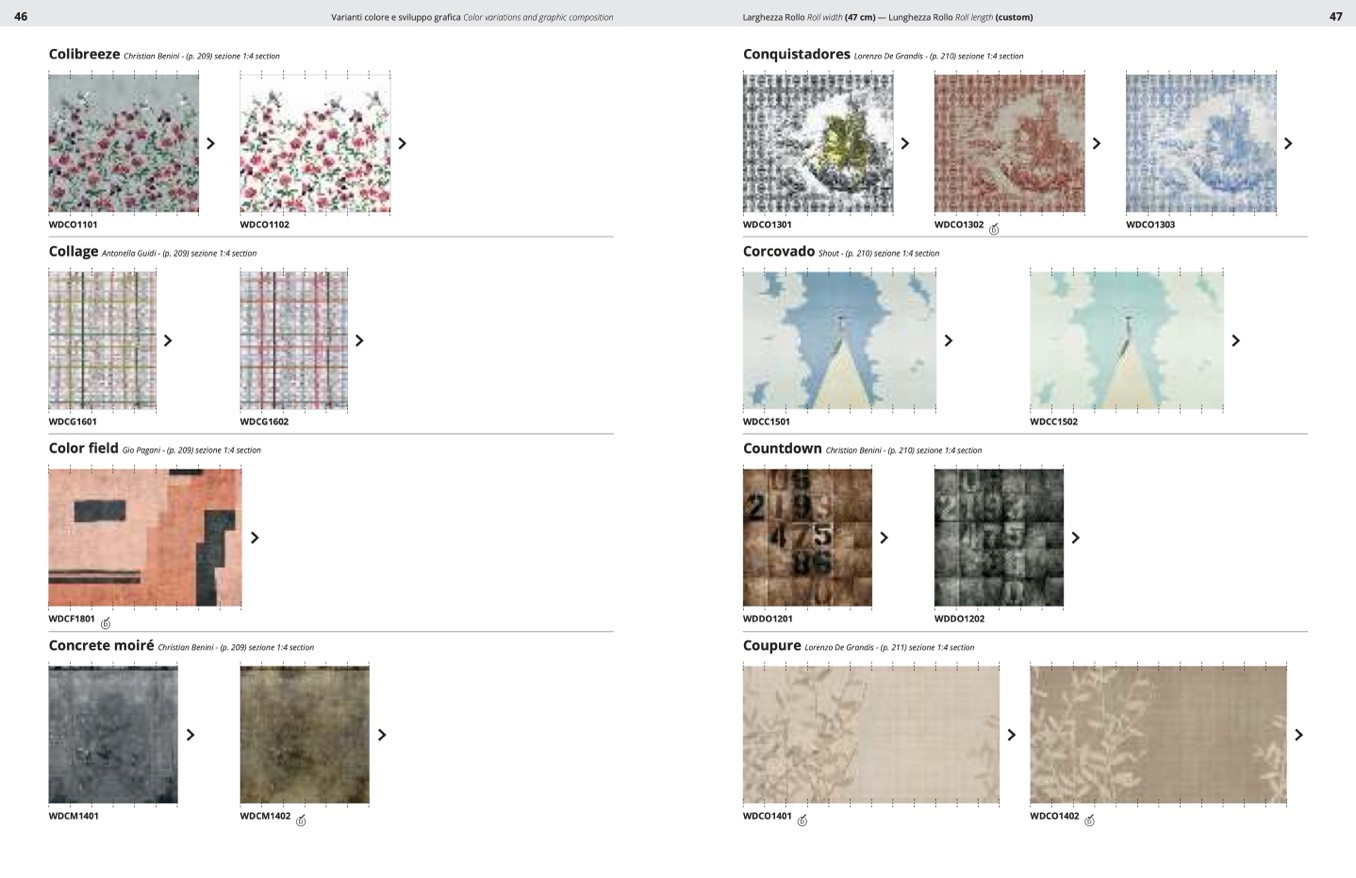Click page number 47 in the header
Image resolution: width=1356 pixels, height=878 pixels.
(1335, 16)
